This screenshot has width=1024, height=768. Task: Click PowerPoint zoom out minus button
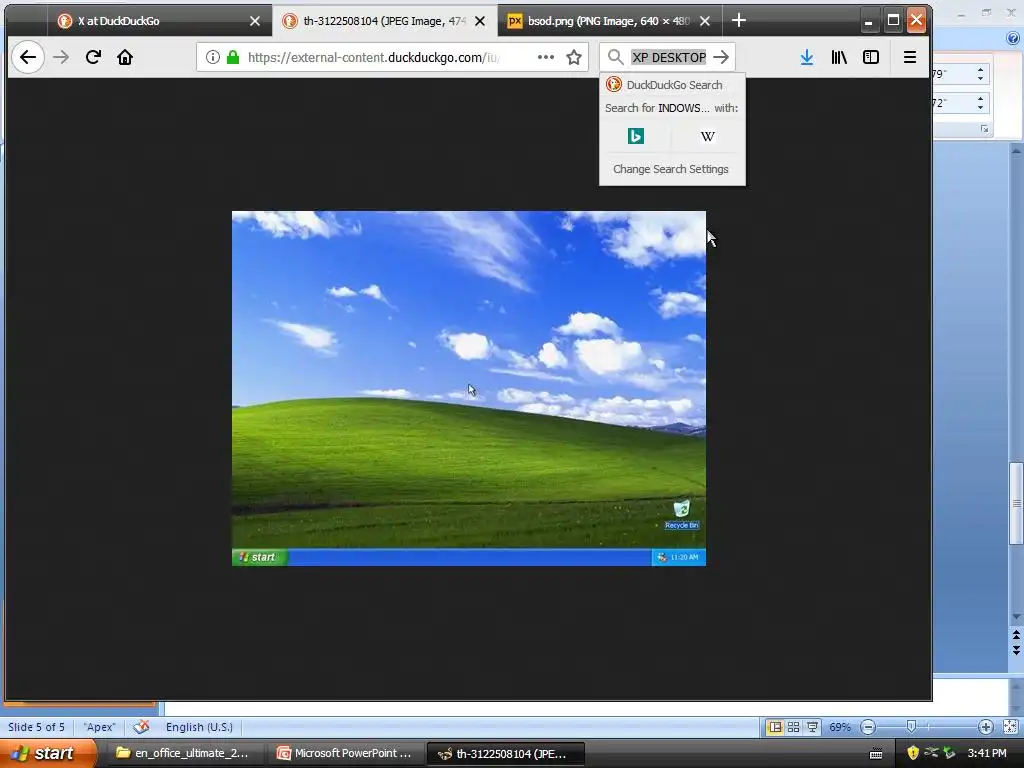[868, 727]
